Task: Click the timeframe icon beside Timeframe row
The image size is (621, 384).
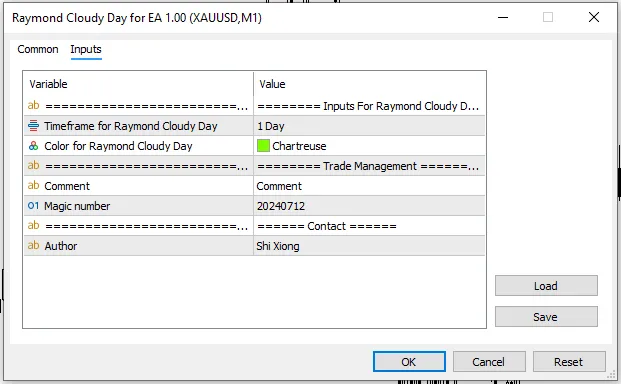Action: pyautogui.click(x=34, y=126)
